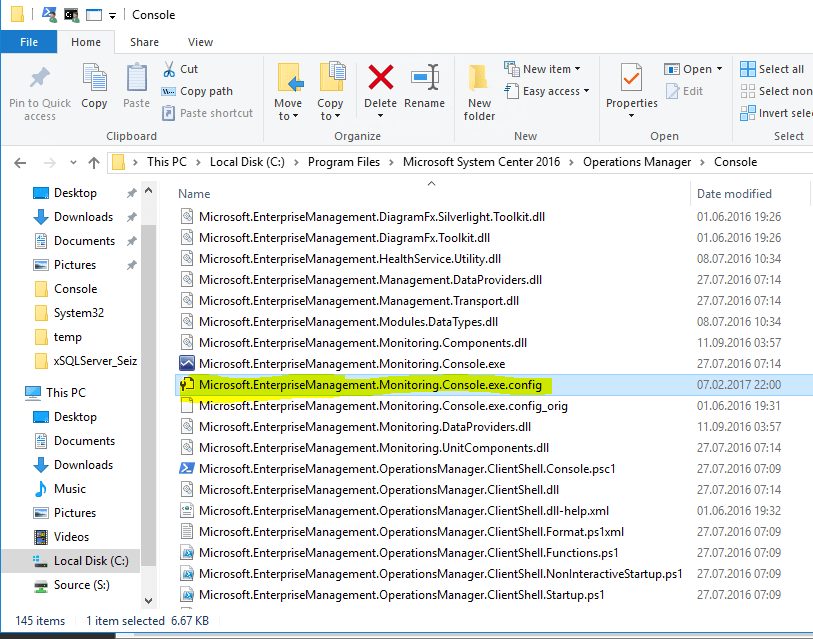The width and height of the screenshot is (813, 639).
Task: Select ClientShell.dll-help.xml file
Action: pyautogui.click(x=404, y=511)
